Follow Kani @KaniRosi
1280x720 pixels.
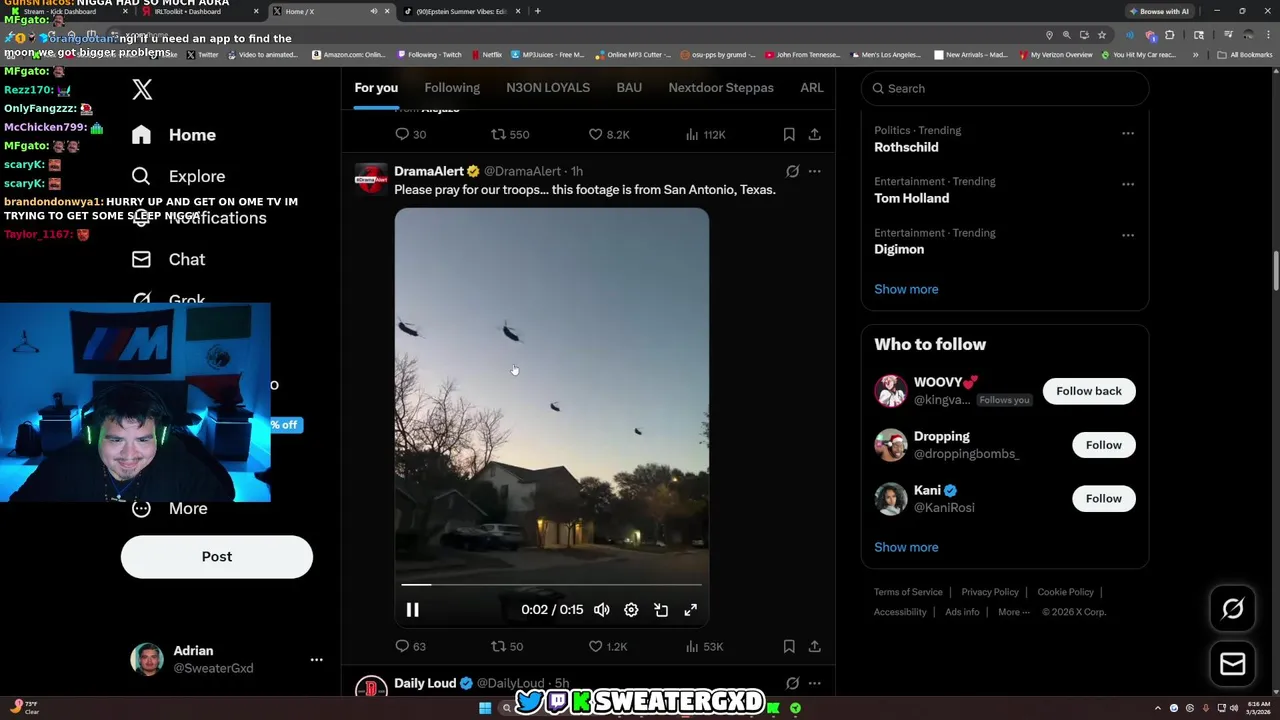1104,499
